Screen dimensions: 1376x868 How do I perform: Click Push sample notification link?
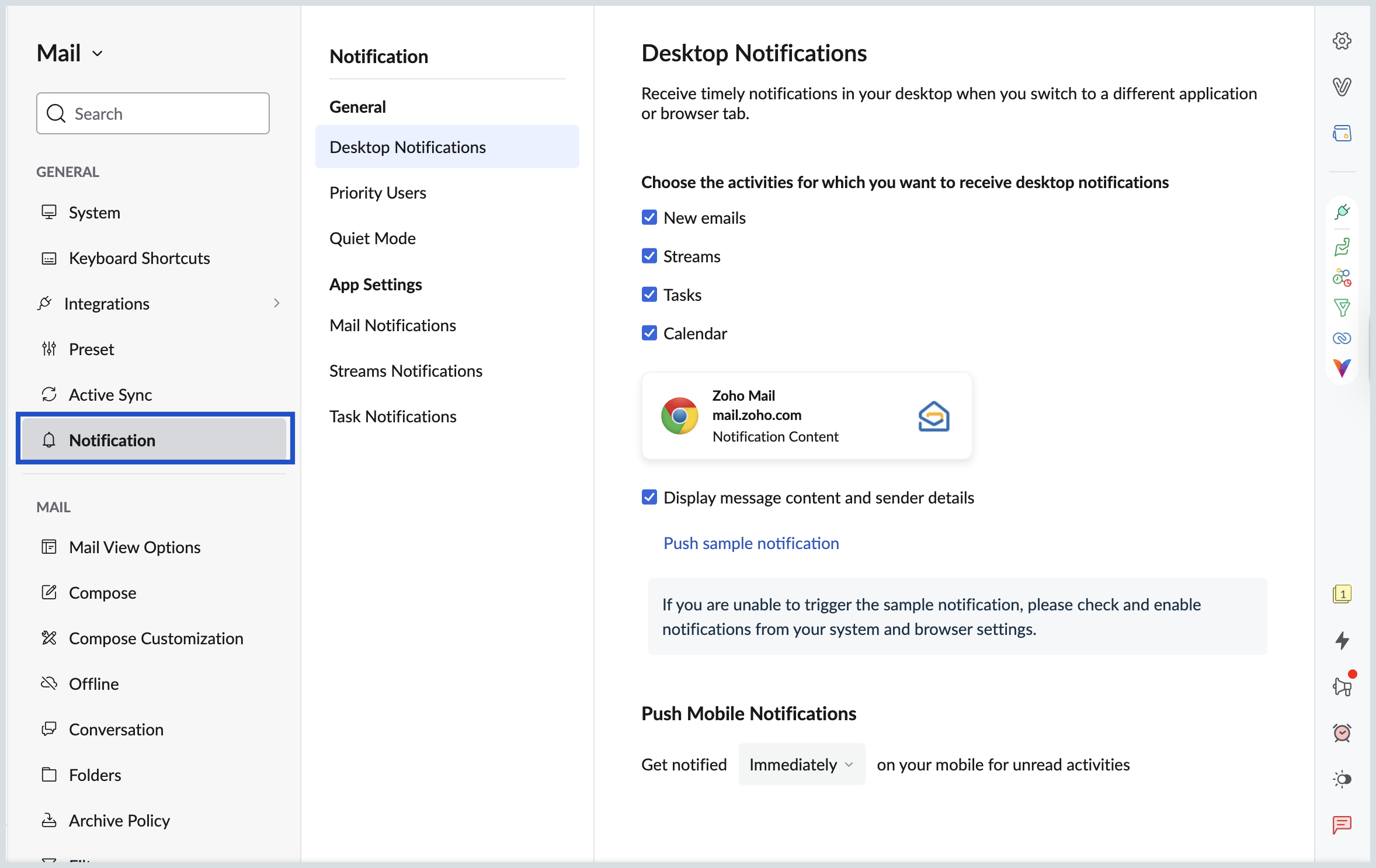click(750, 543)
